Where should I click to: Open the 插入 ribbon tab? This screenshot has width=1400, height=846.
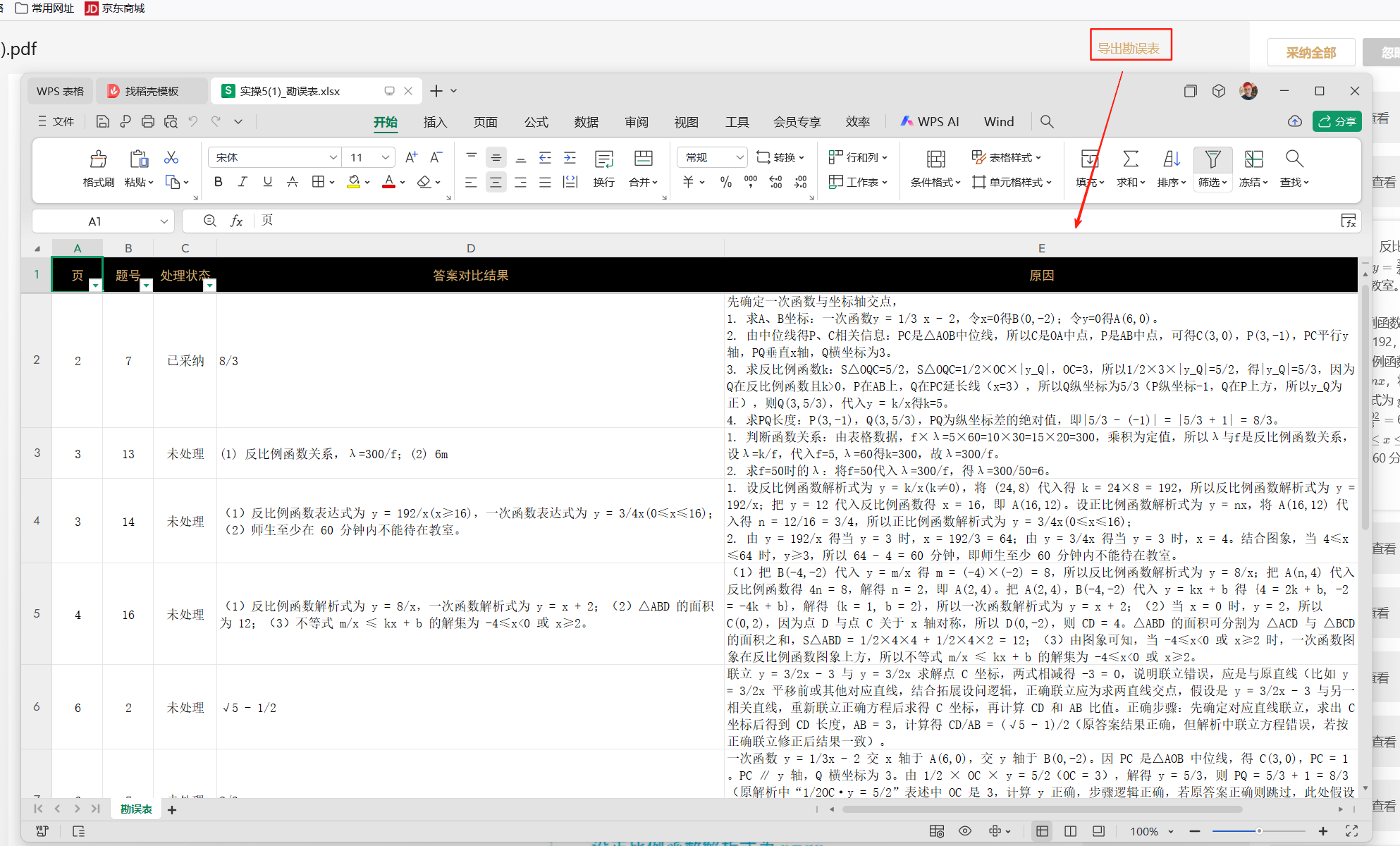tap(435, 122)
